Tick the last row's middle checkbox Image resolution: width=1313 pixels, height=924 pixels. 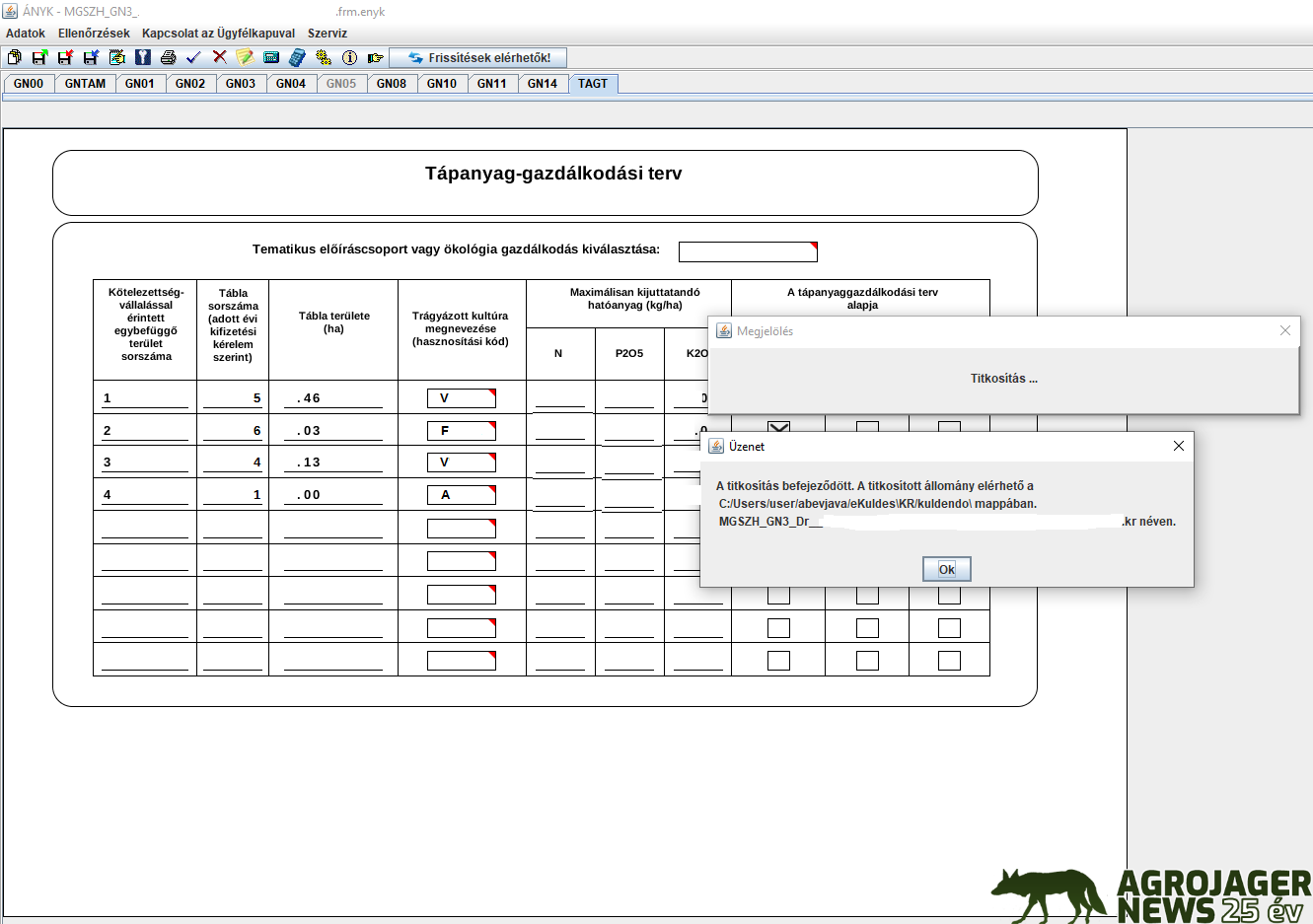867,660
